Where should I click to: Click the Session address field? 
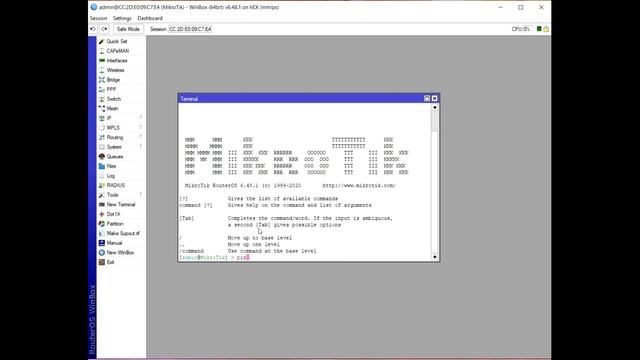pyautogui.click(x=190, y=29)
